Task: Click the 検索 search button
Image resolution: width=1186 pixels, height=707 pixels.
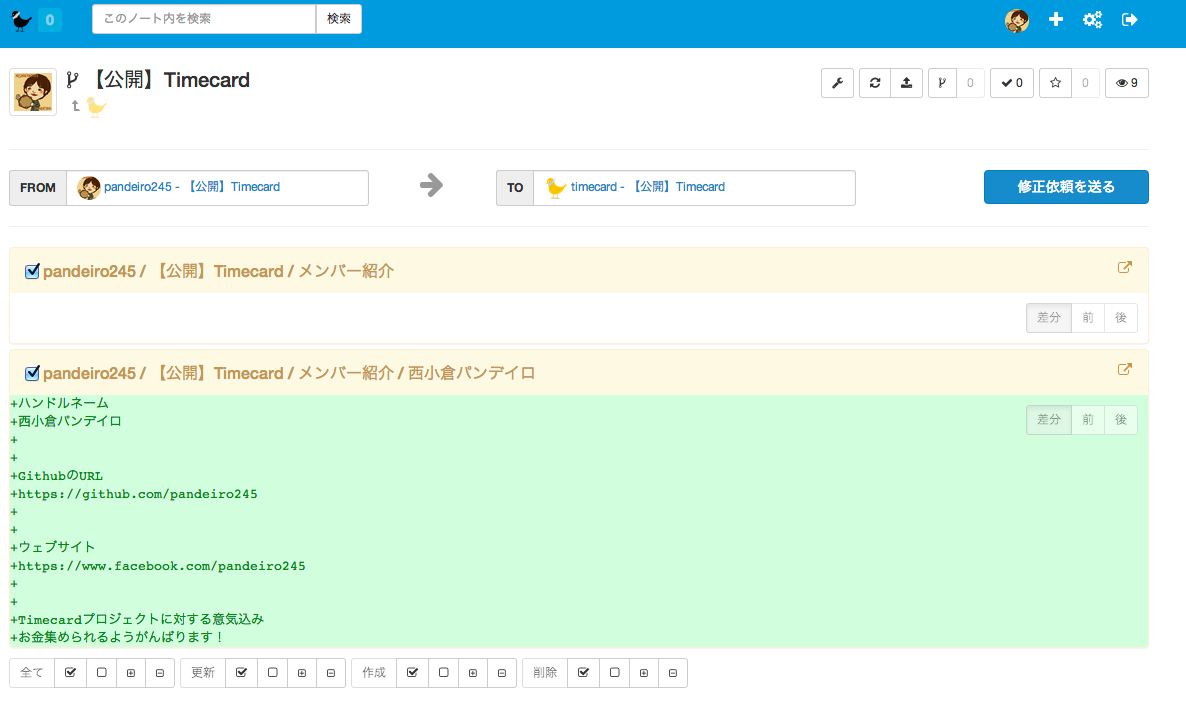Action: (339, 19)
